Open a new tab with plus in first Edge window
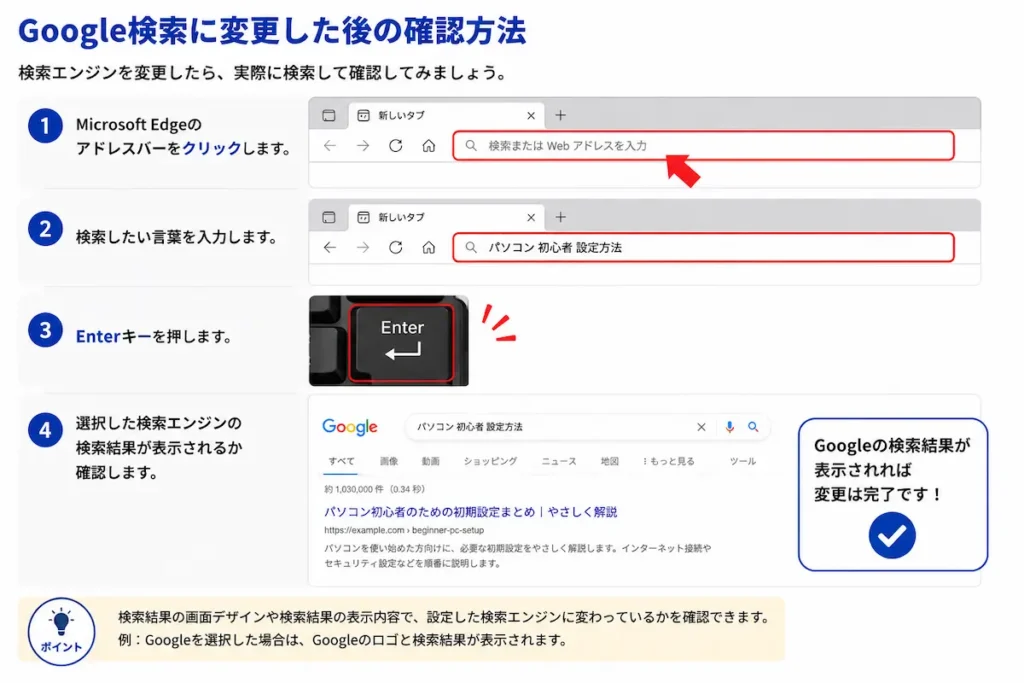 (x=560, y=116)
